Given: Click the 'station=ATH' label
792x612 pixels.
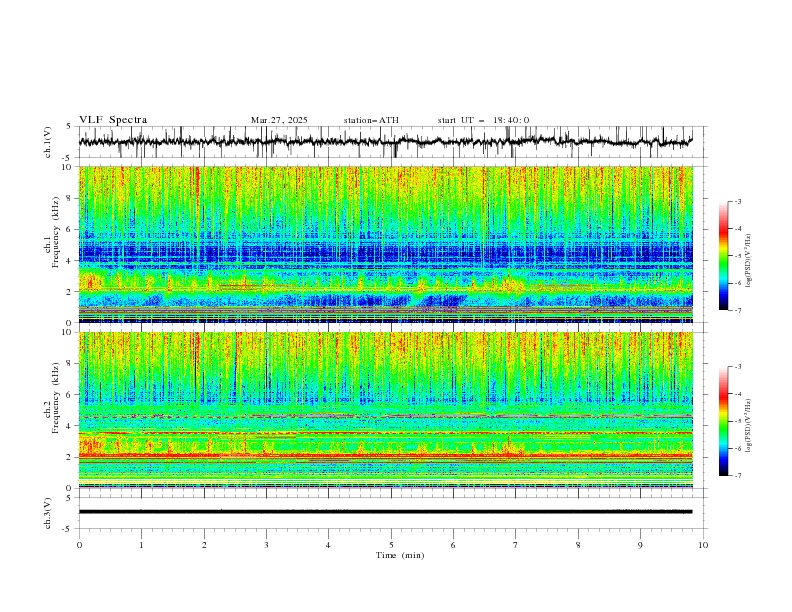Looking at the screenshot, I should [371, 120].
